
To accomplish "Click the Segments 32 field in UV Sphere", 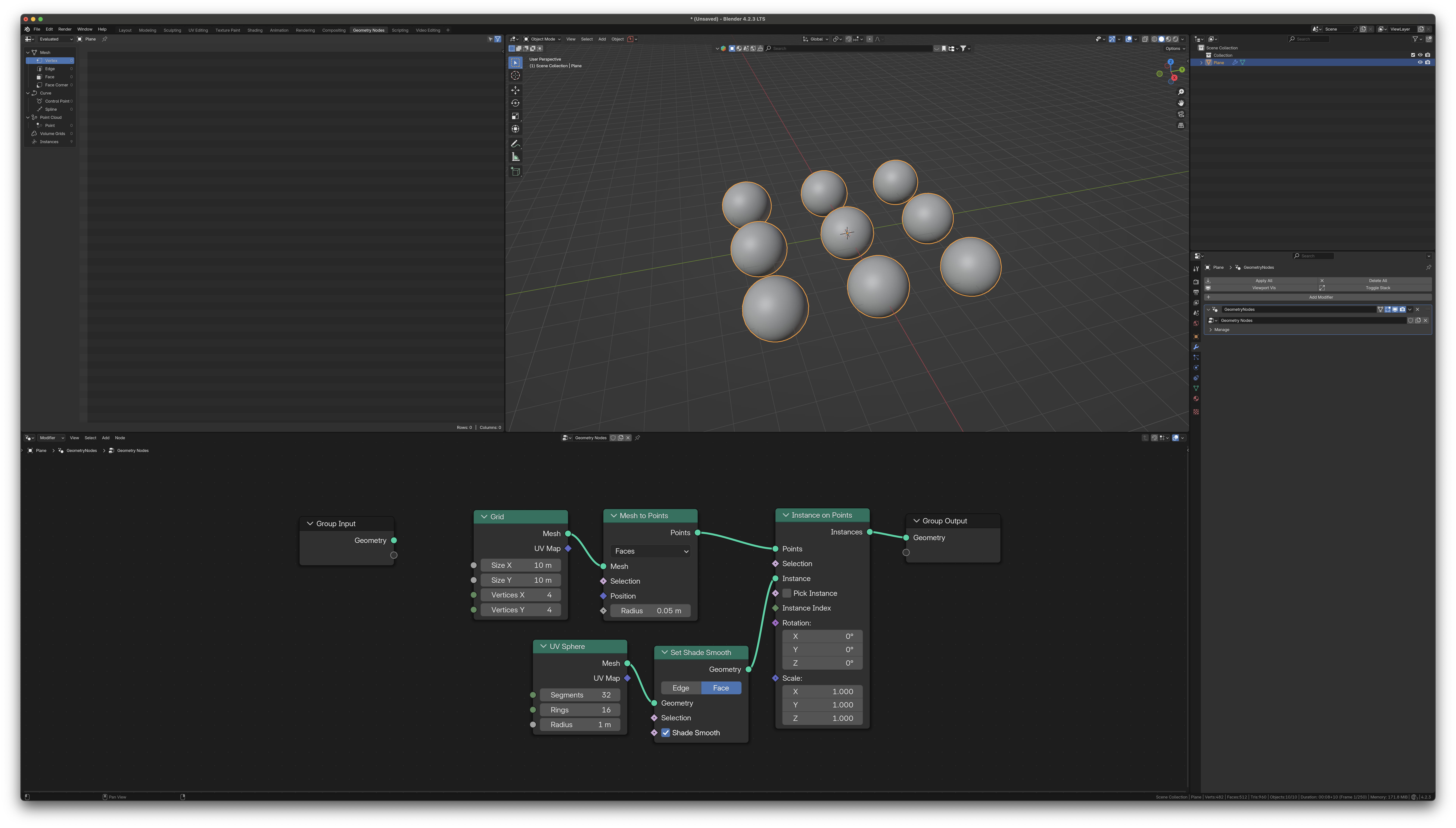I will point(580,695).
